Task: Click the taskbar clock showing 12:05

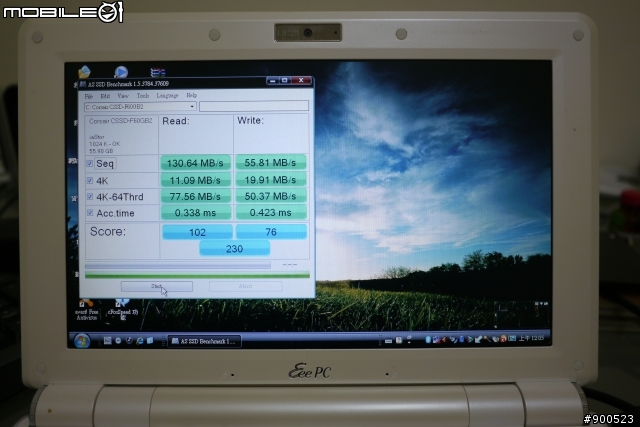Action: tap(531, 338)
